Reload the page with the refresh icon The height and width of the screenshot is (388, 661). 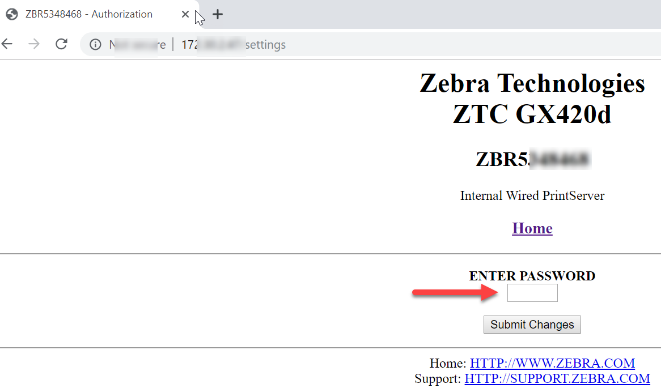point(62,44)
